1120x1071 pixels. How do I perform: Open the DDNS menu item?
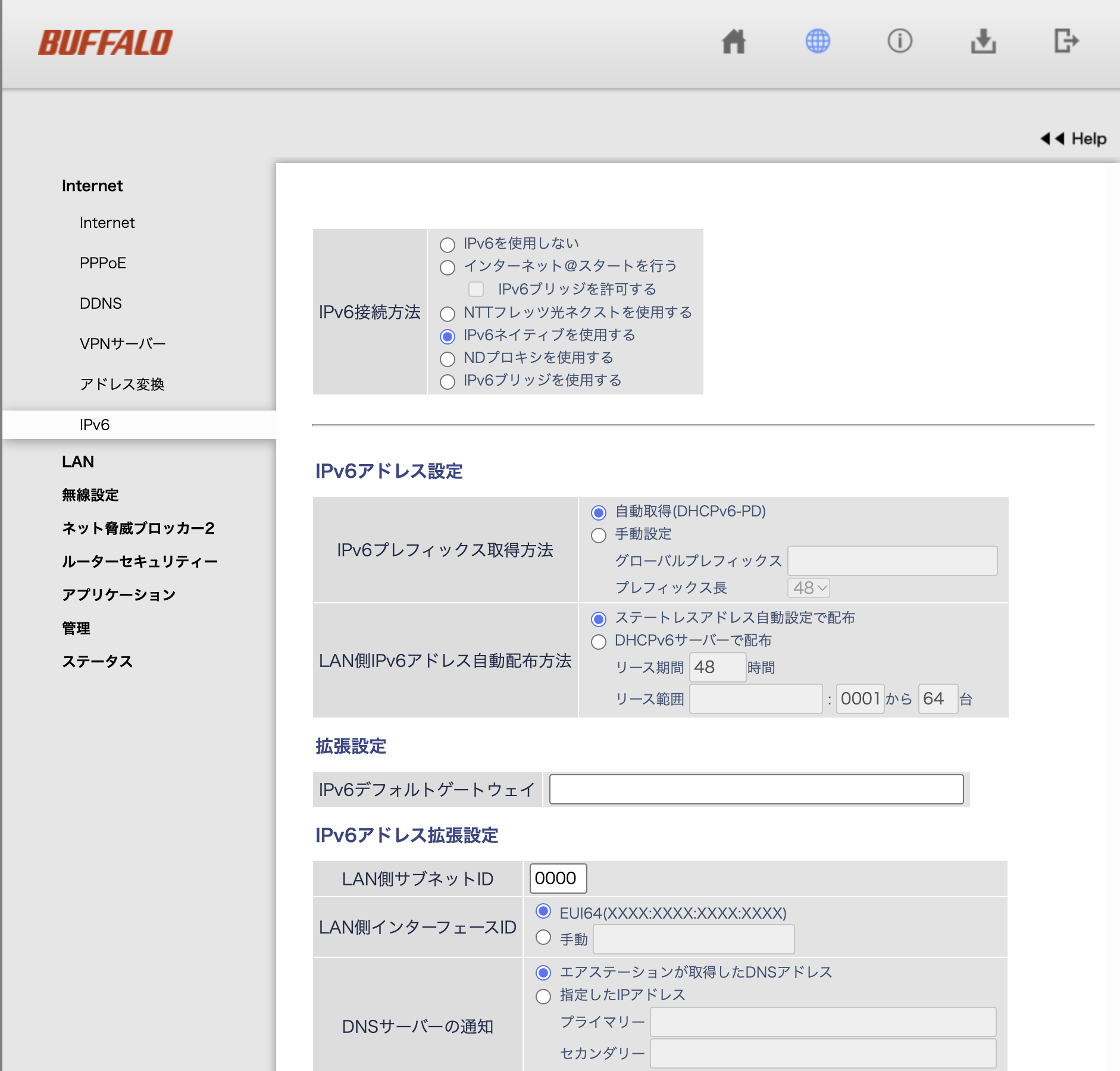tap(101, 303)
